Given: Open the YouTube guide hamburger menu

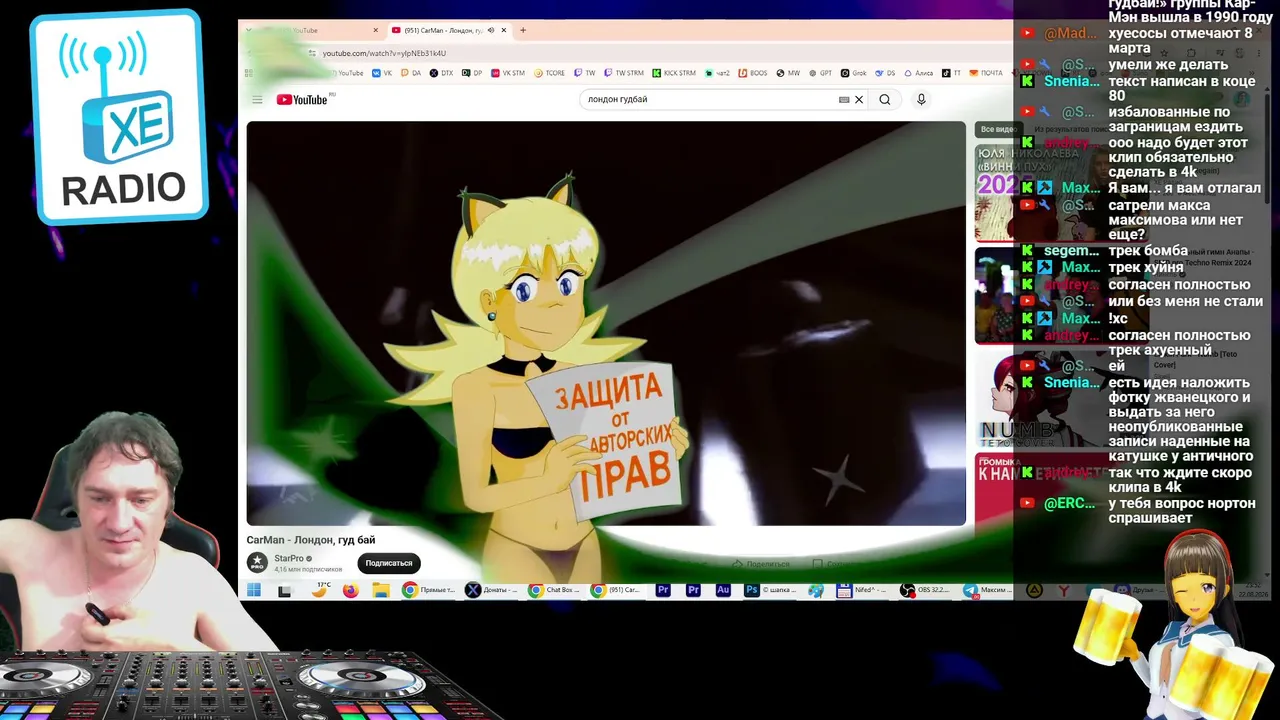Looking at the screenshot, I should point(257,100).
